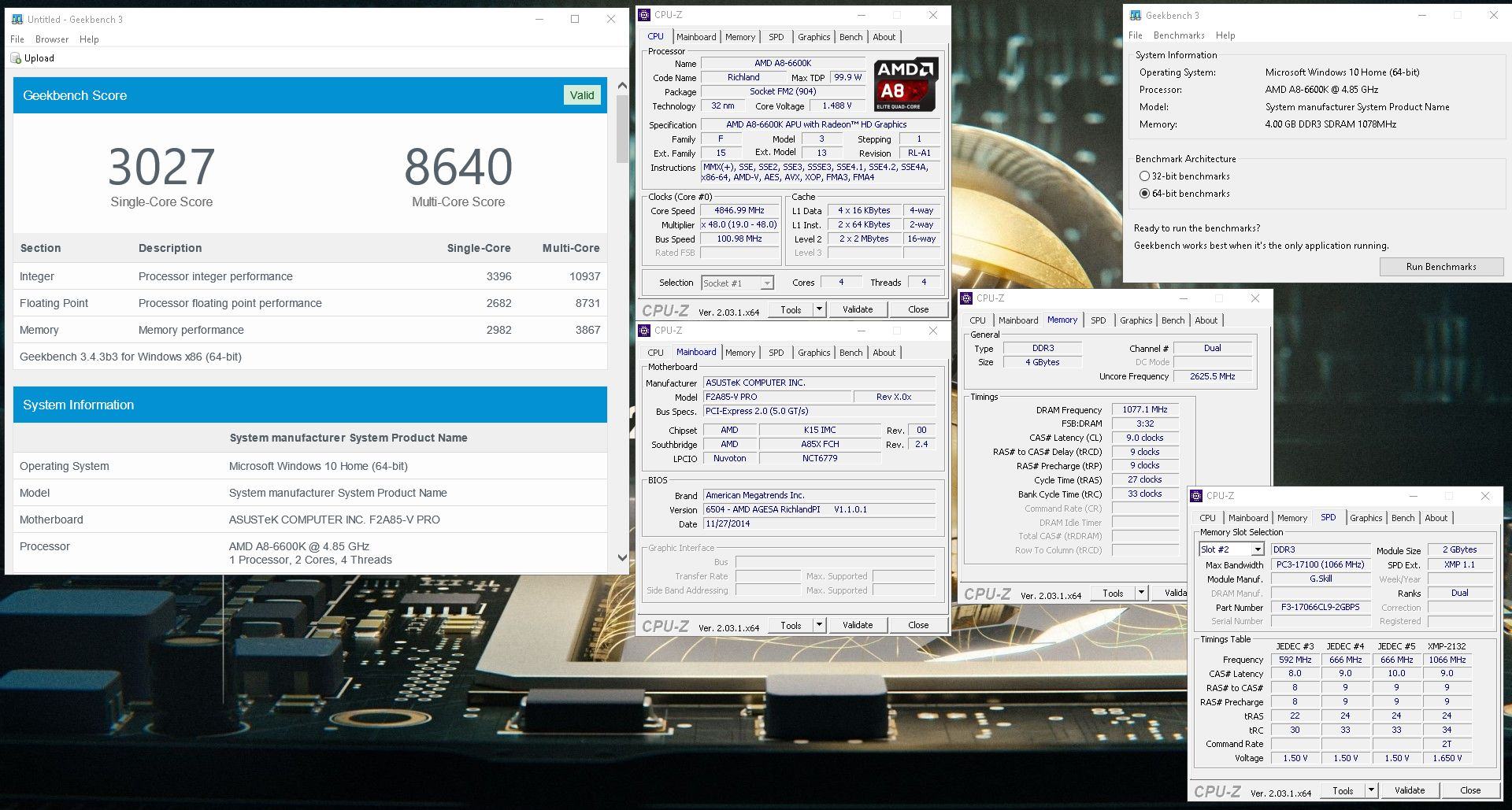Switch to Graphics tab in CPU window

pyautogui.click(x=813, y=37)
